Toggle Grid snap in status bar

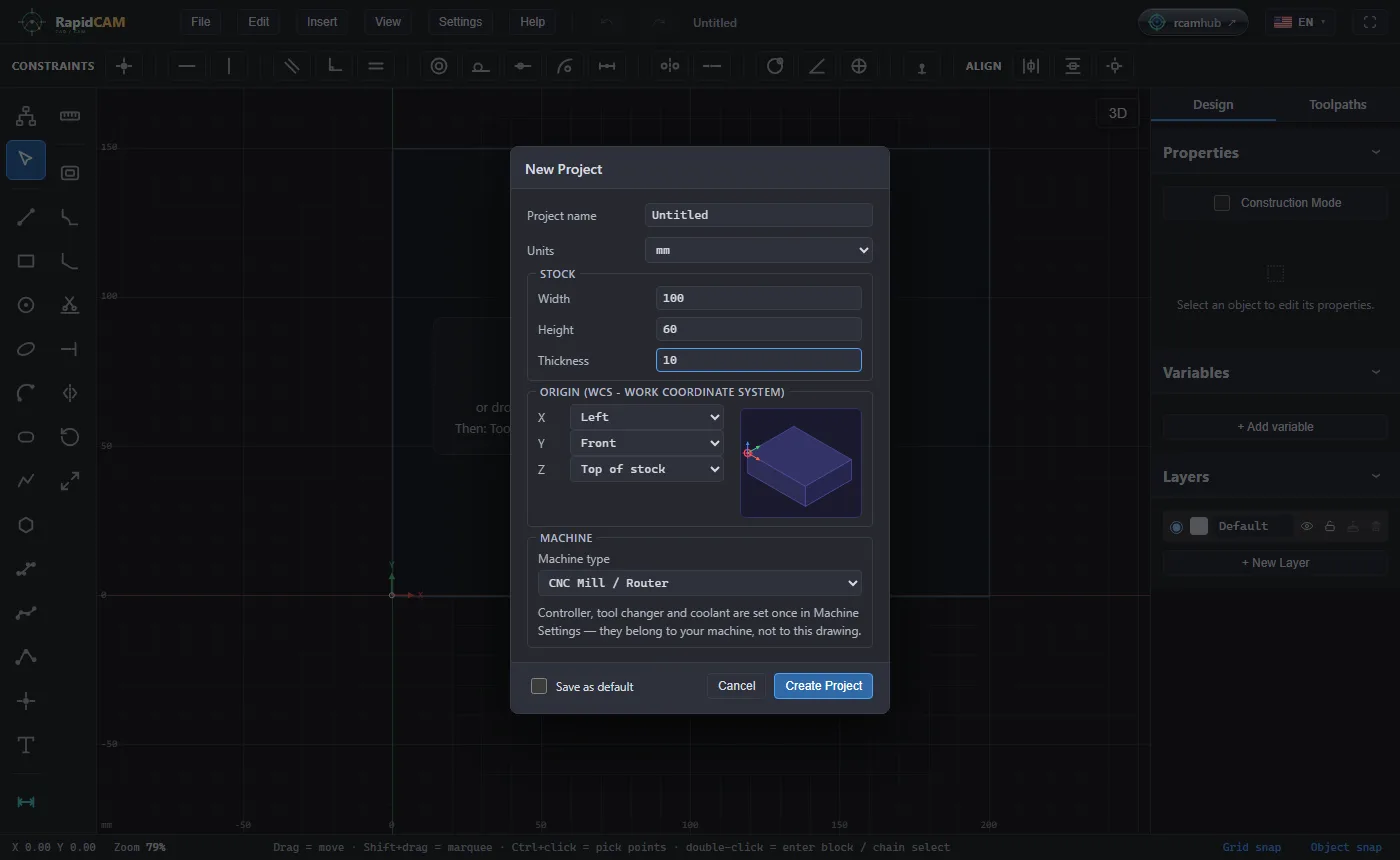tap(1252, 847)
